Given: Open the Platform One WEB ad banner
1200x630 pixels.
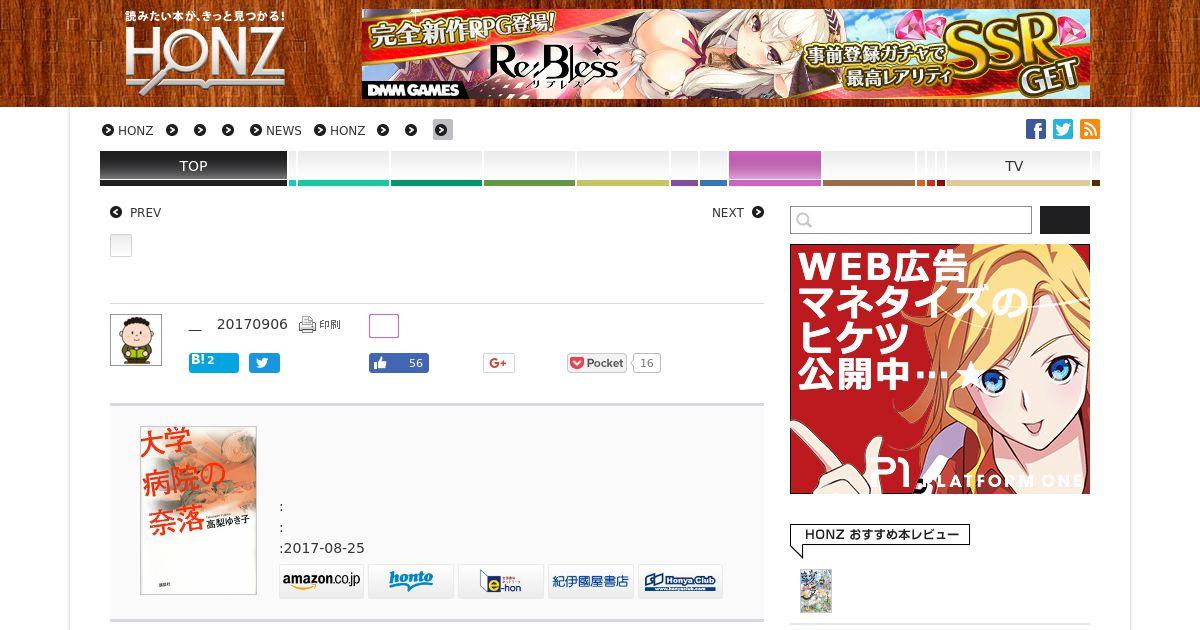Looking at the screenshot, I should (940, 369).
